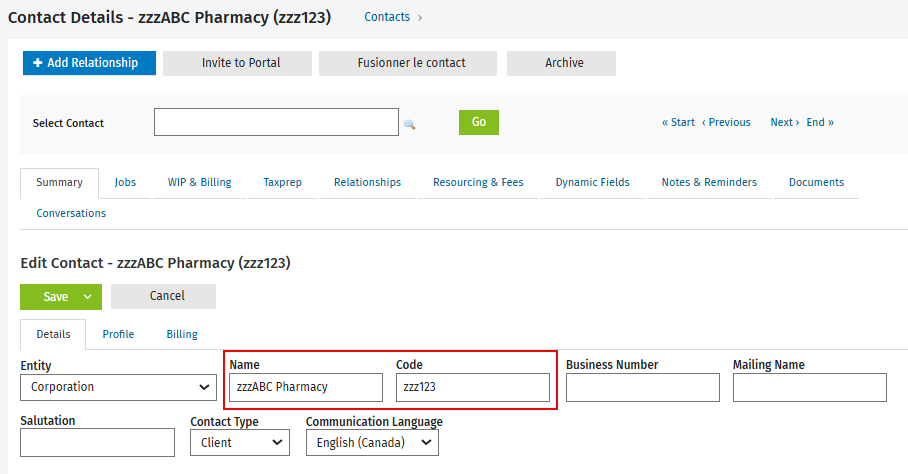Jump to the Next contact link
This screenshot has height=474, width=908.
pos(785,122)
